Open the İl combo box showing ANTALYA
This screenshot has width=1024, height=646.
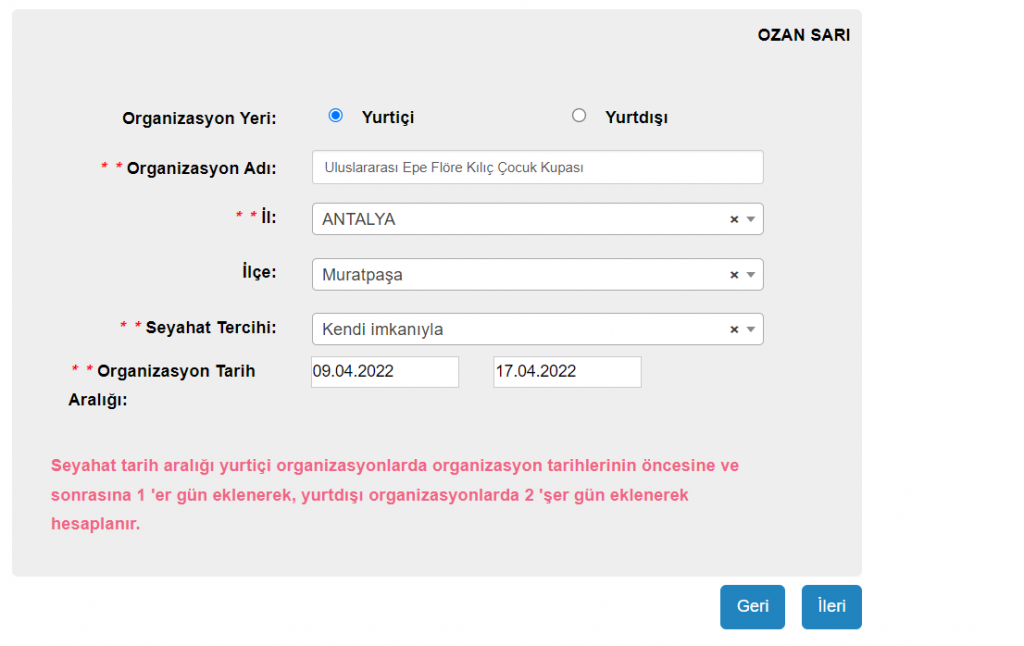520,219
